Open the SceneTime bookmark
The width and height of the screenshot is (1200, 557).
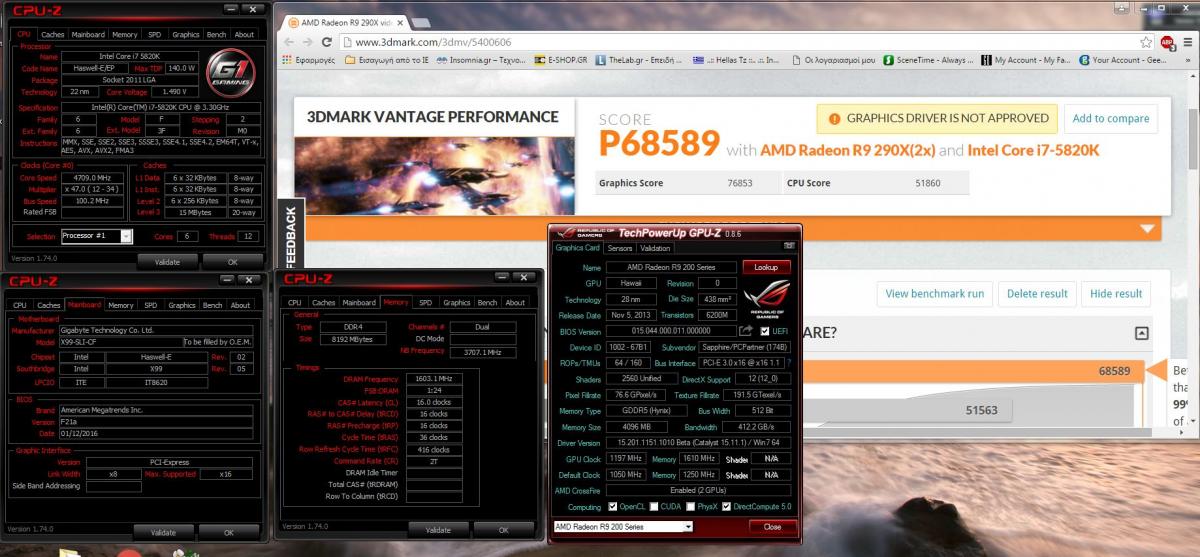928,60
